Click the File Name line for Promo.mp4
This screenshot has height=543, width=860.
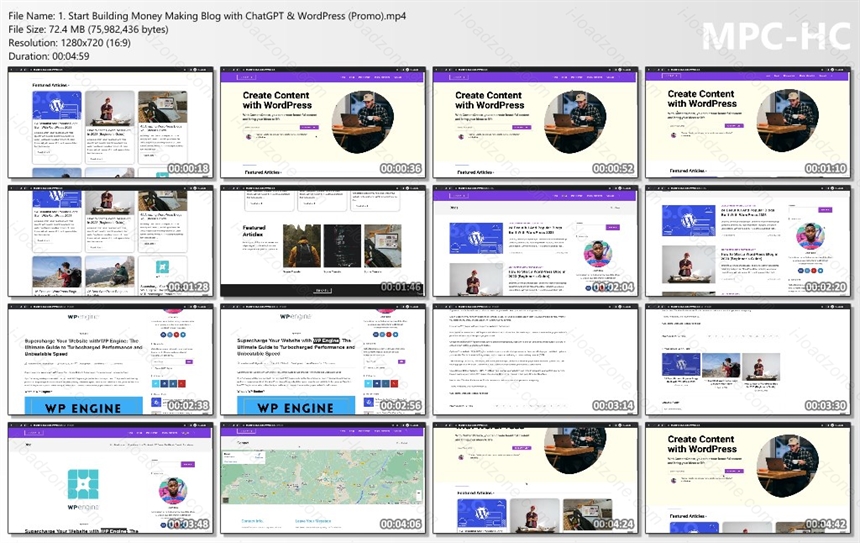pyautogui.click(x=207, y=16)
